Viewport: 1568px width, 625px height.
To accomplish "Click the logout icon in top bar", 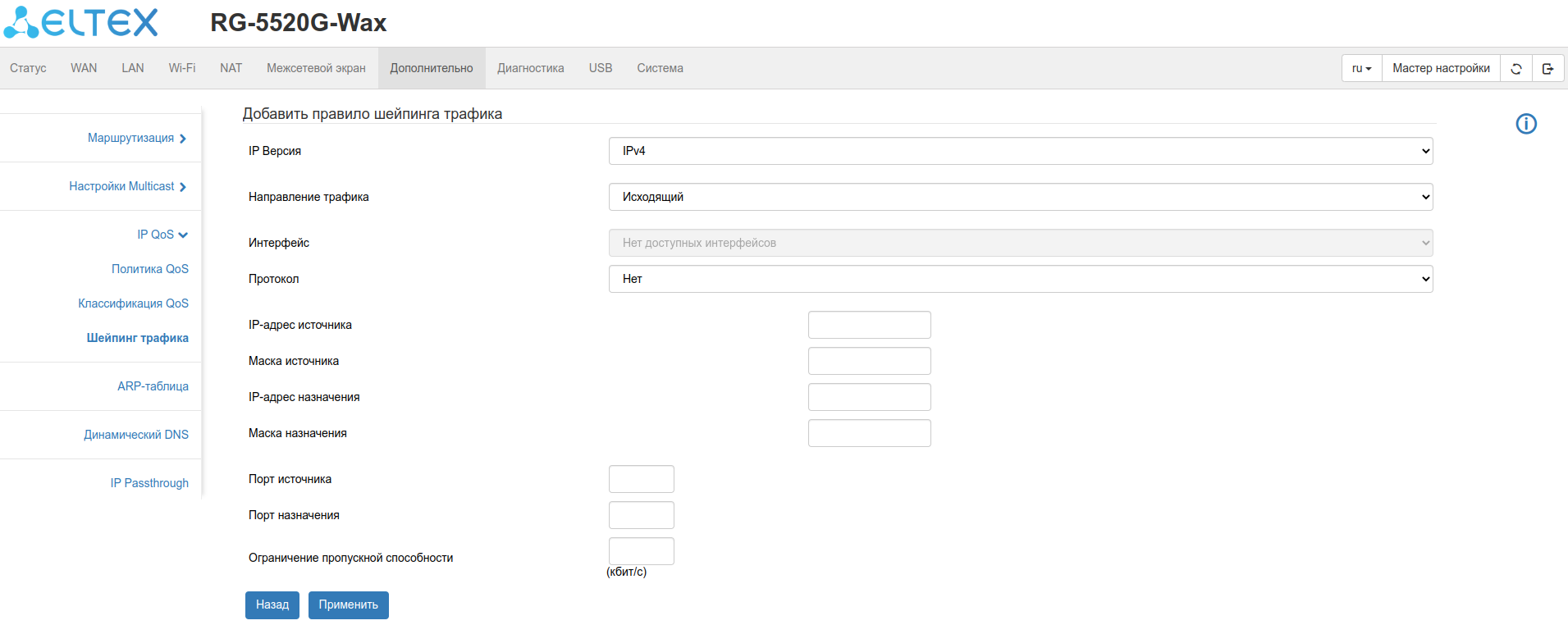I will (x=1547, y=68).
